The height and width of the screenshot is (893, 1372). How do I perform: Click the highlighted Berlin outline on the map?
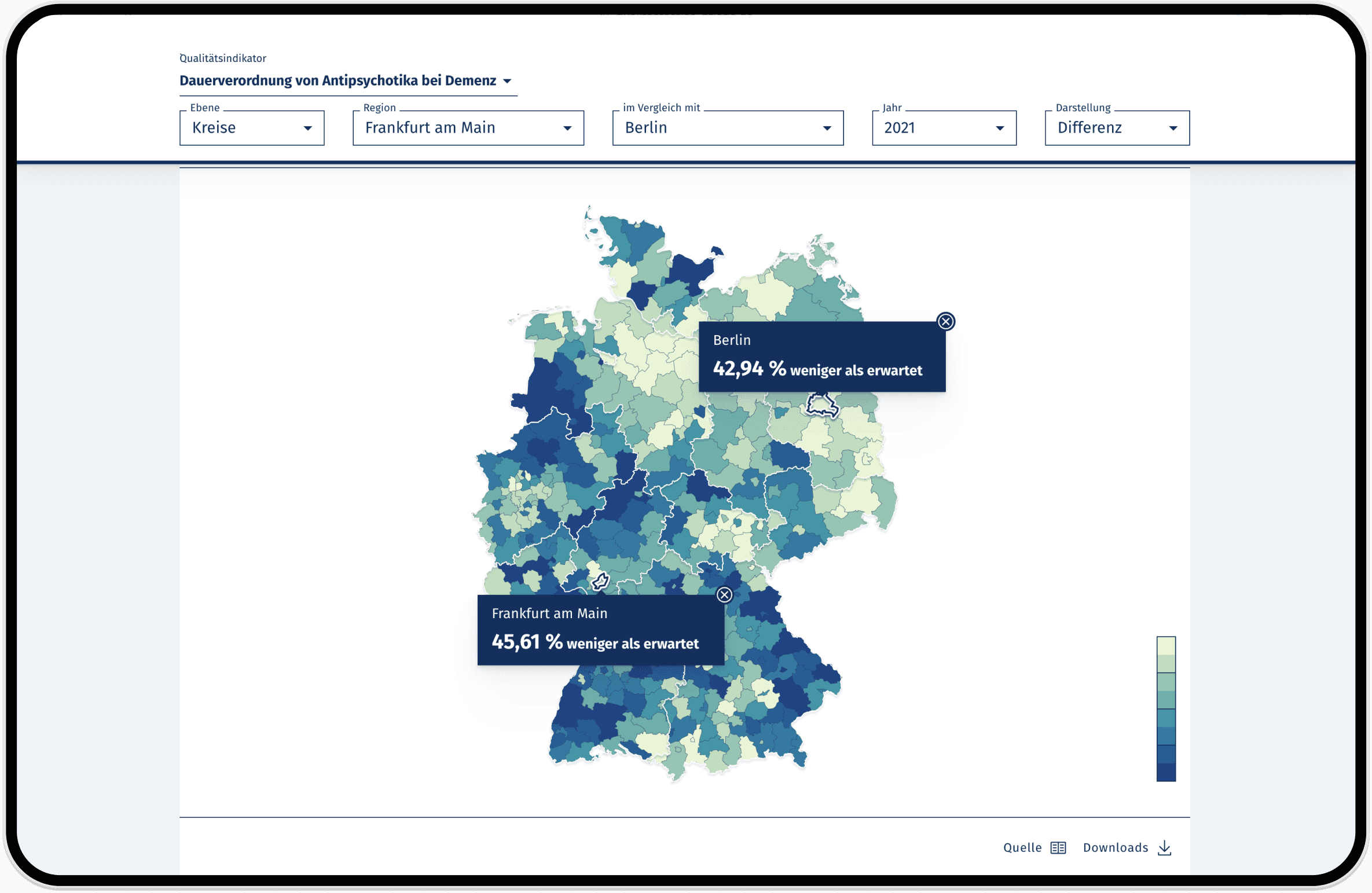821,404
